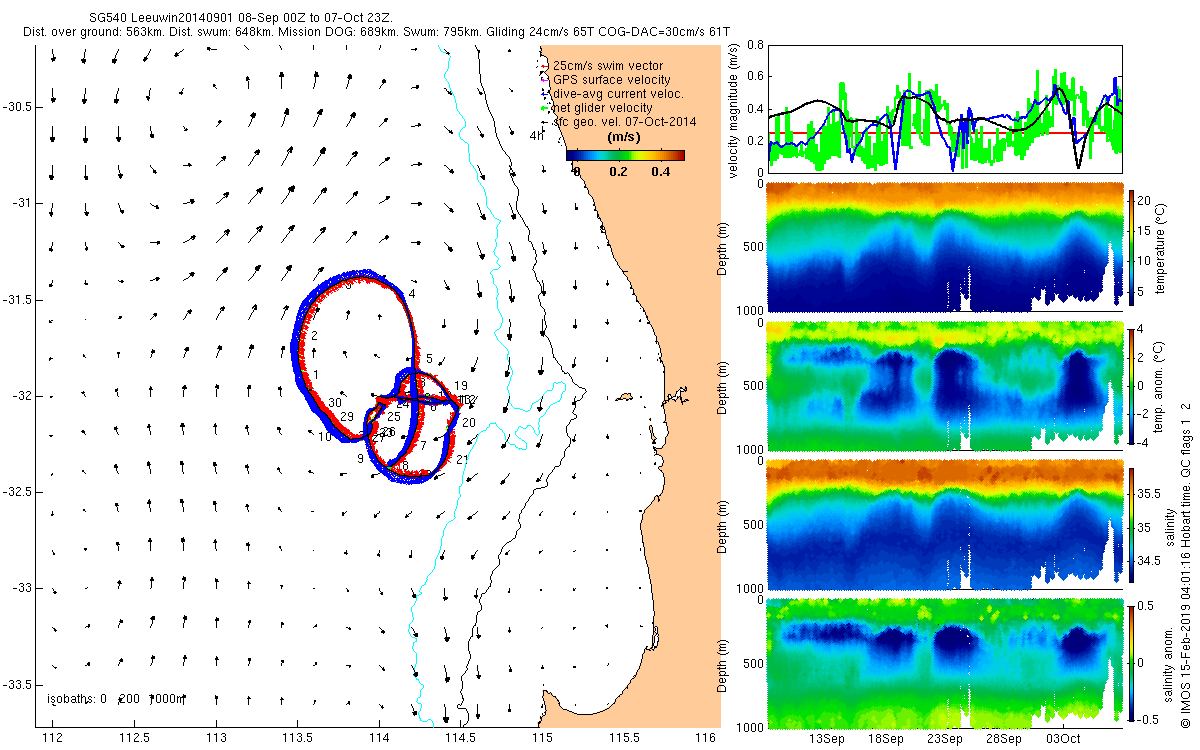Click the "velocity magnitude (m/s)" axis label
This screenshot has width=1200, height=750.
(x=735, y=110)
